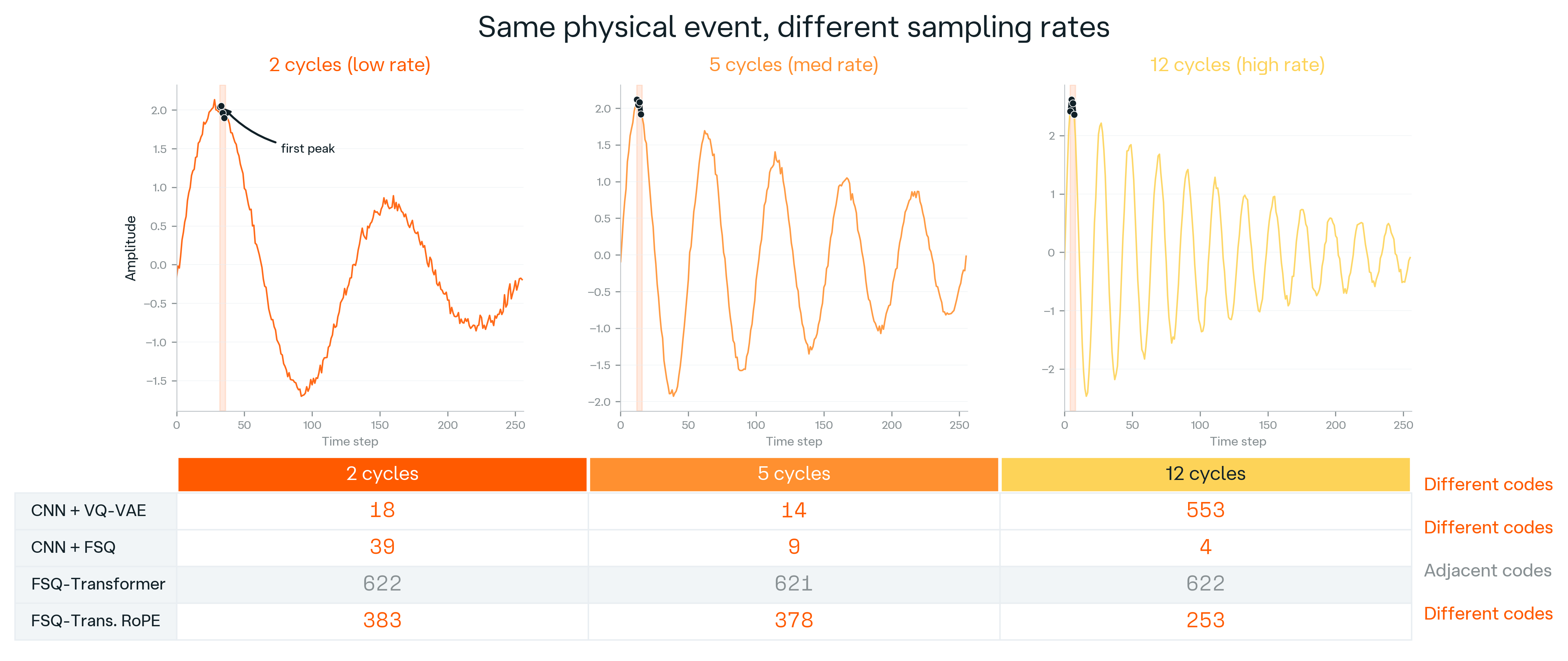
Task: Click "Time step" label under 12 cycles chart
Action: tap(1238, 441)
